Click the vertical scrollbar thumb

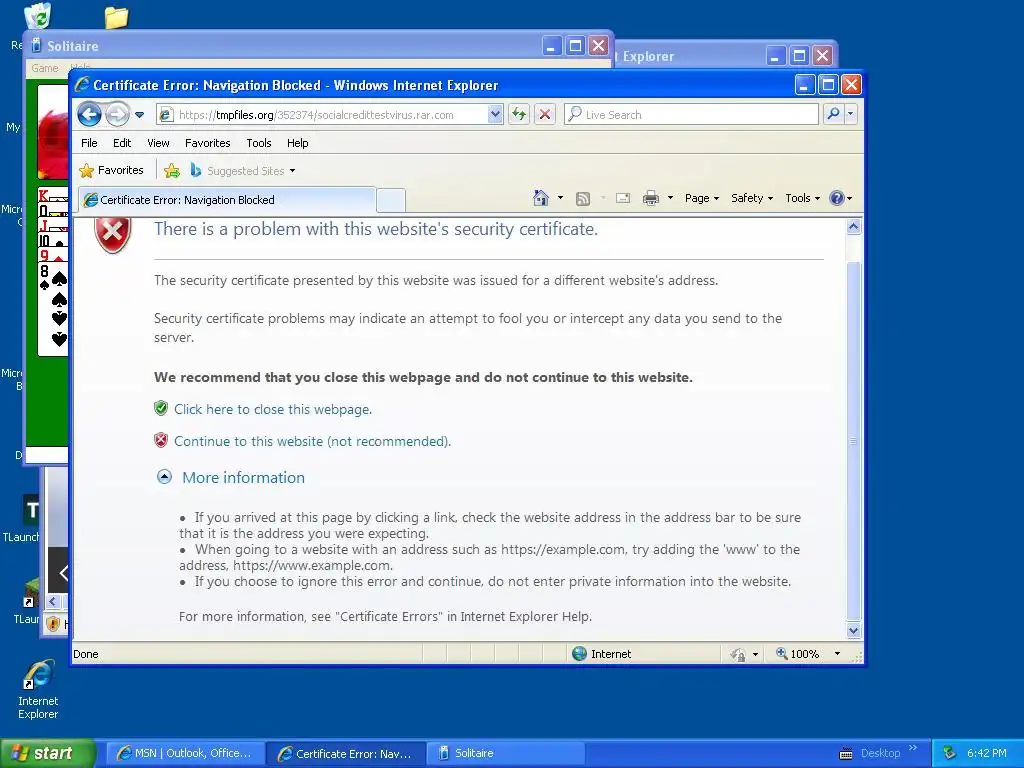pos(853,441)
